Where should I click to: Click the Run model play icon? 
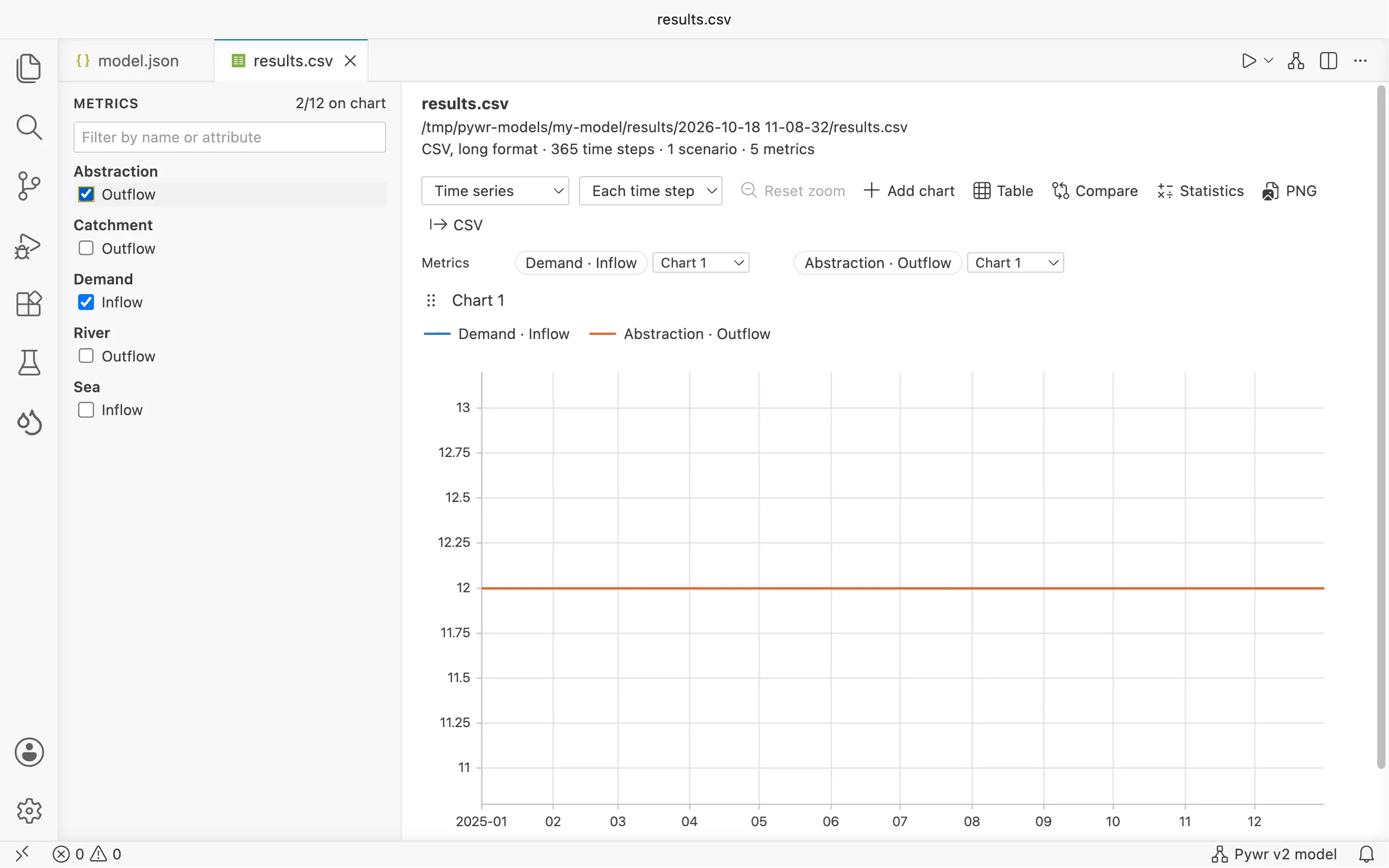pos(1248,61)
